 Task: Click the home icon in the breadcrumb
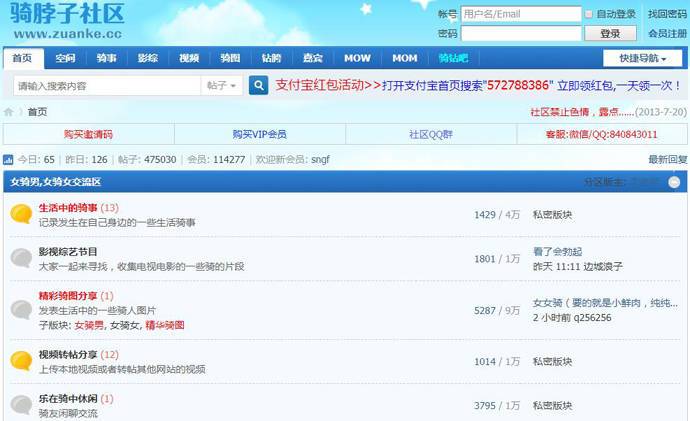click(9, 112)
